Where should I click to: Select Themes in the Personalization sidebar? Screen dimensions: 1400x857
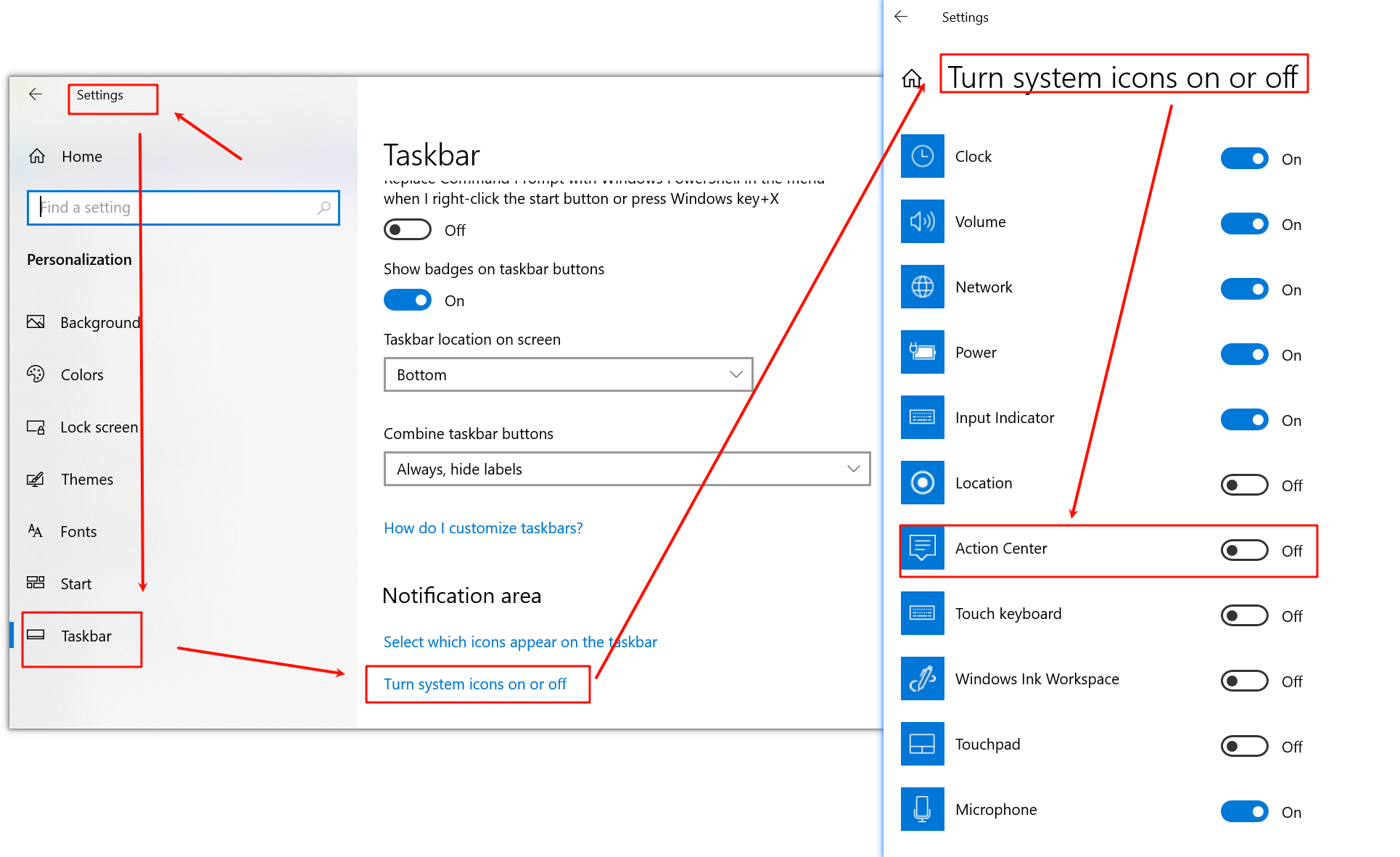coord(86,479)
